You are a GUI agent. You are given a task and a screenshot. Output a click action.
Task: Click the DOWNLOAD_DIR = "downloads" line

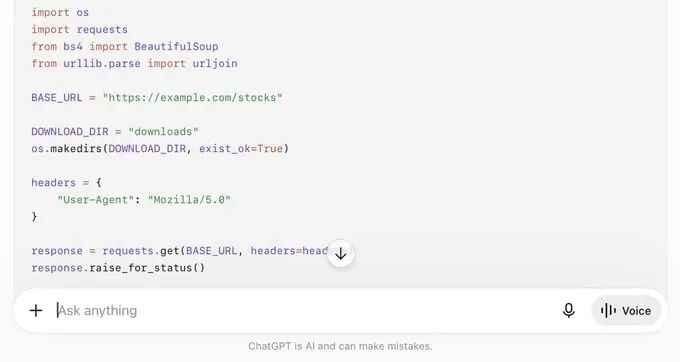pyautogui.click(x=115, y=131)
